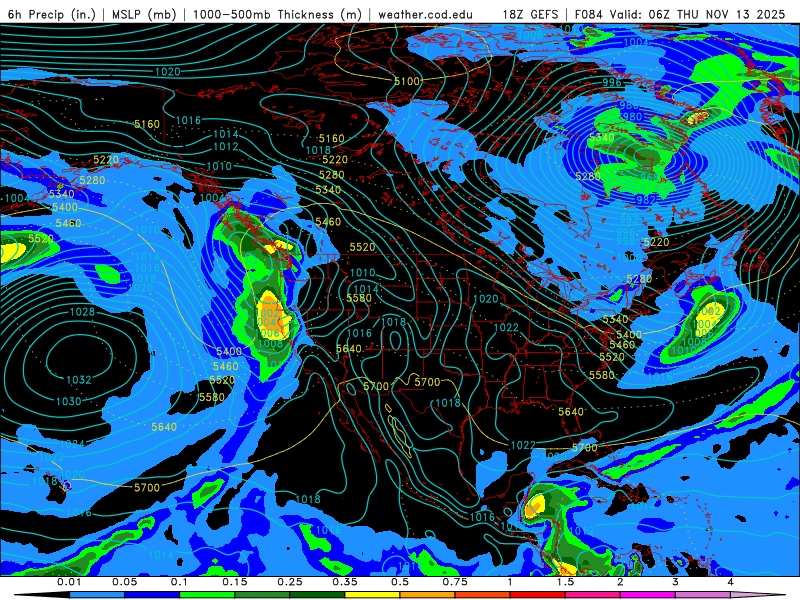Click the light blue 0.01–0.05 precipitation swatch

pyautogui.click(x=96, y=595)
